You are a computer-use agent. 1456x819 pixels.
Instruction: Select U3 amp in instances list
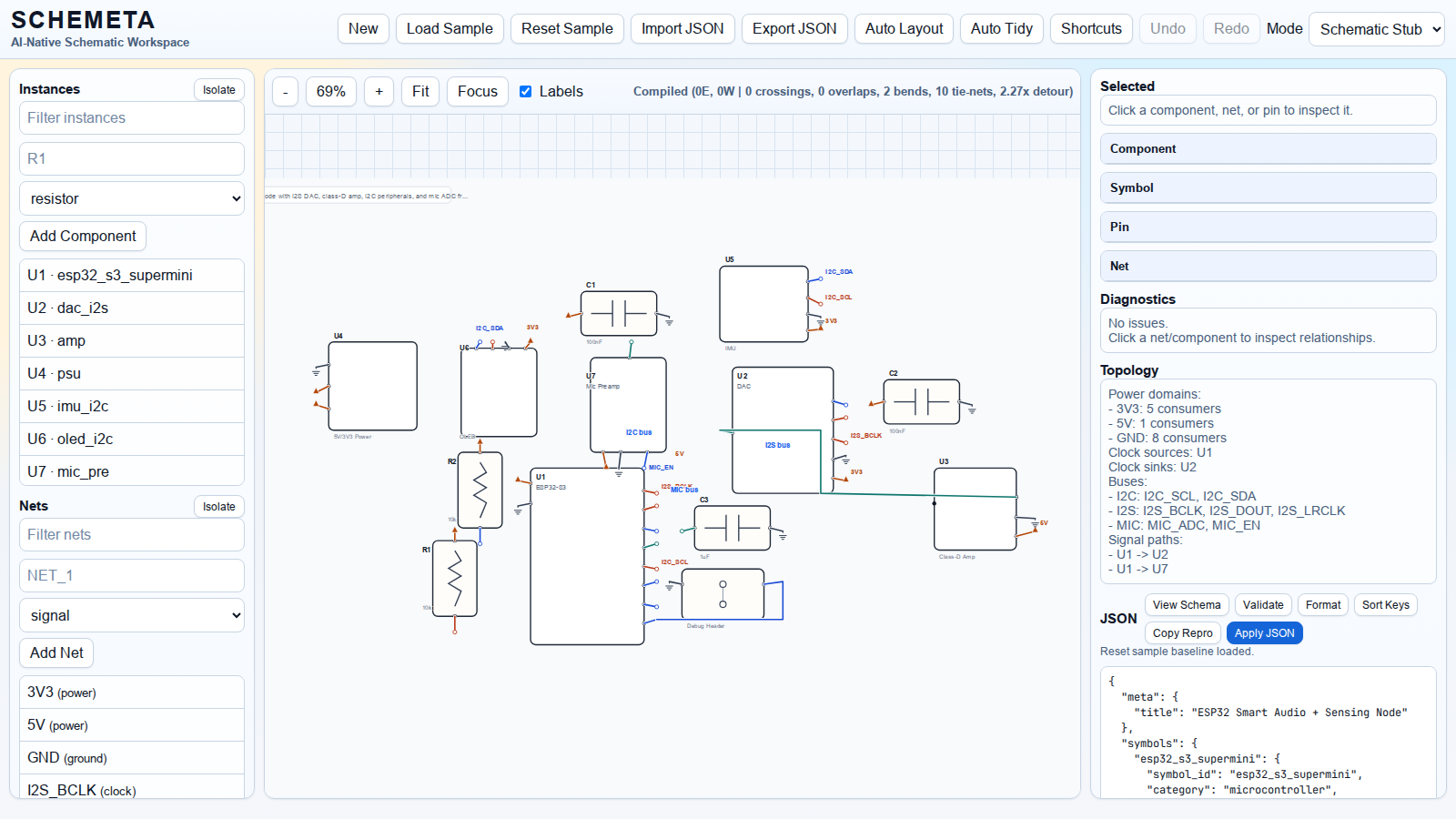132,340
